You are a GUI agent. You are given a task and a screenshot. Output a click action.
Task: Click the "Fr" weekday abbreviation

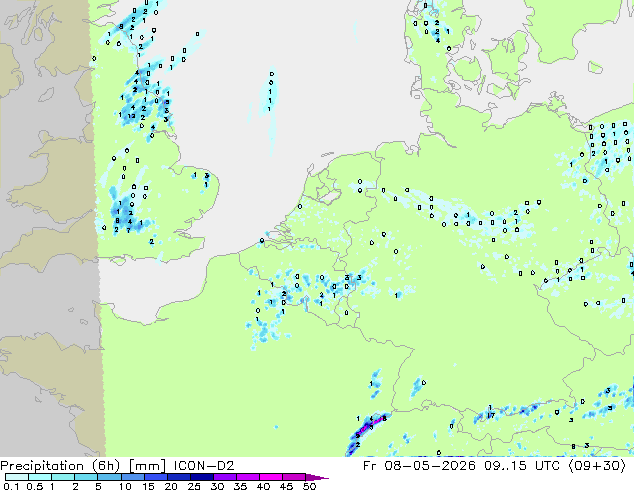point(369,466)
